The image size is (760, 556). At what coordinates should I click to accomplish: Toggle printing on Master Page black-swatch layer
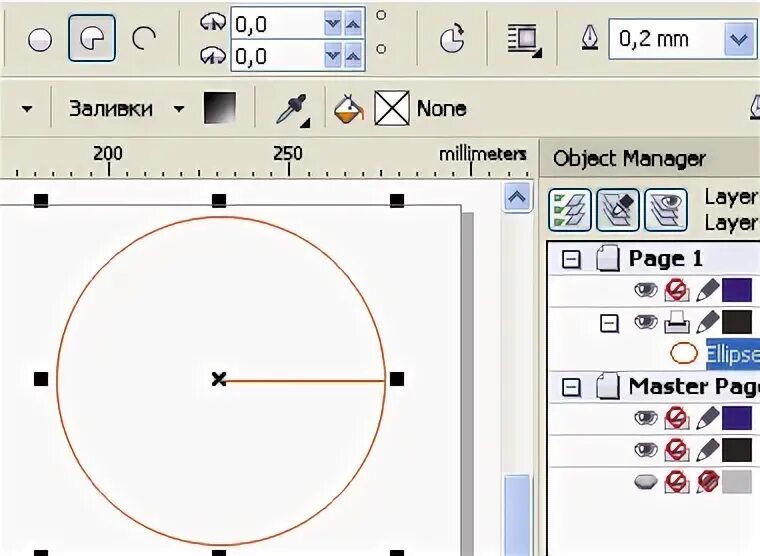[677, 450]
